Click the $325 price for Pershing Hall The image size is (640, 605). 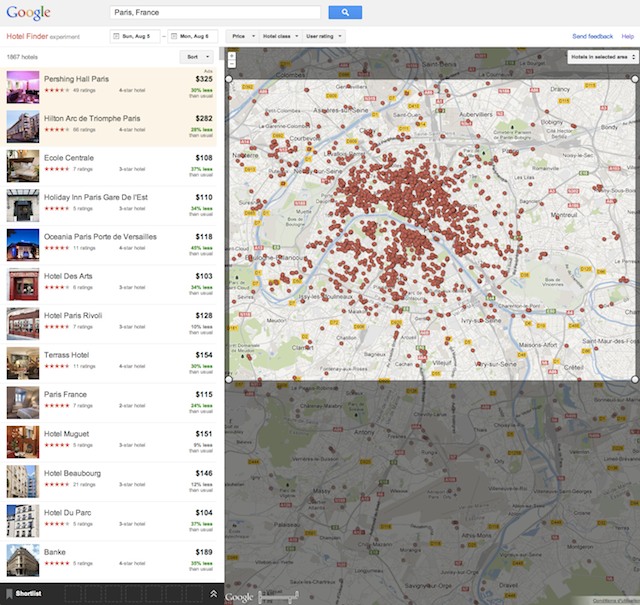click(x=204, y=79)
